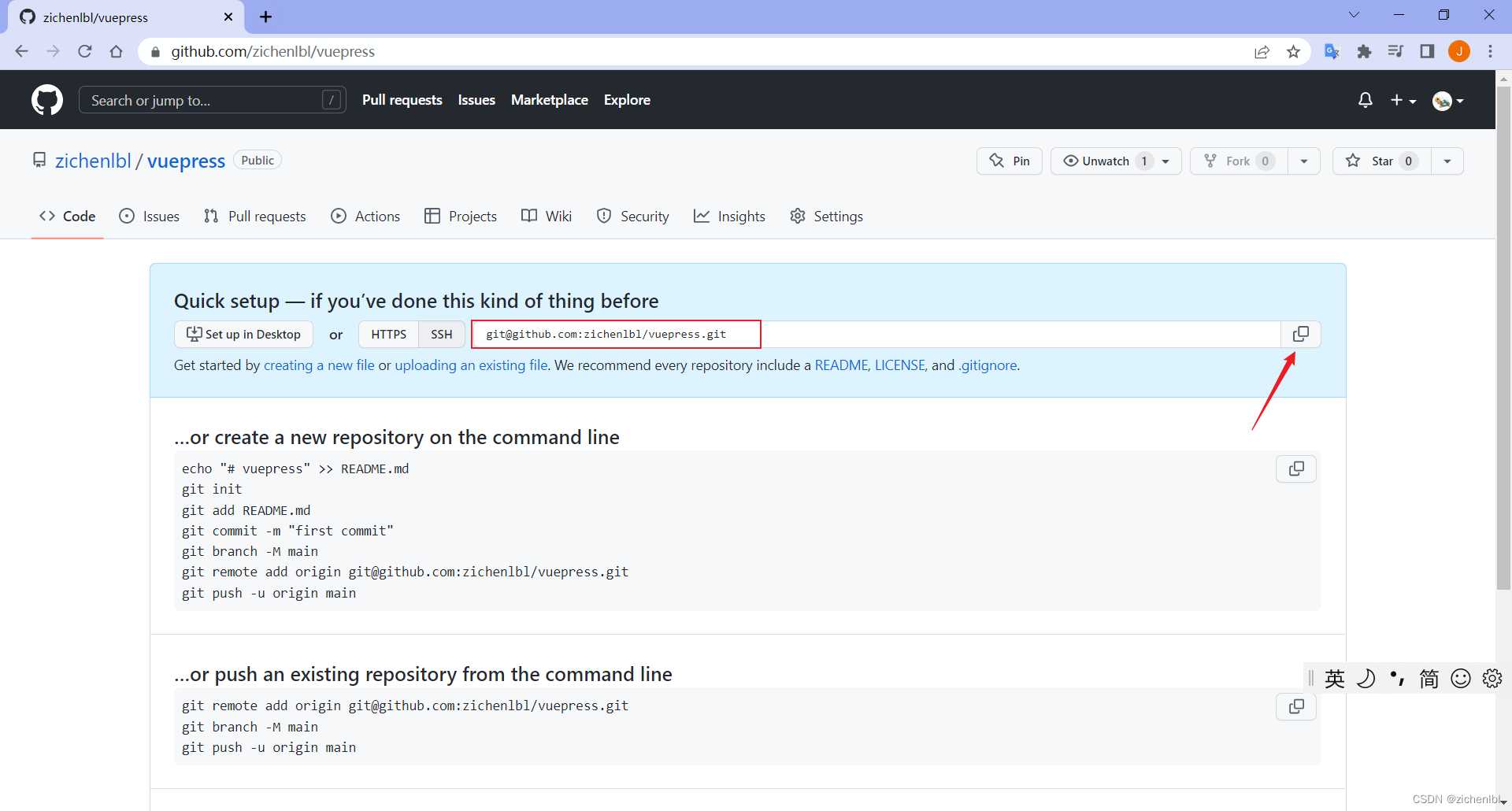1512x811 pixels.
Task: Open the notifications bell
Action: pos(1366,100)
